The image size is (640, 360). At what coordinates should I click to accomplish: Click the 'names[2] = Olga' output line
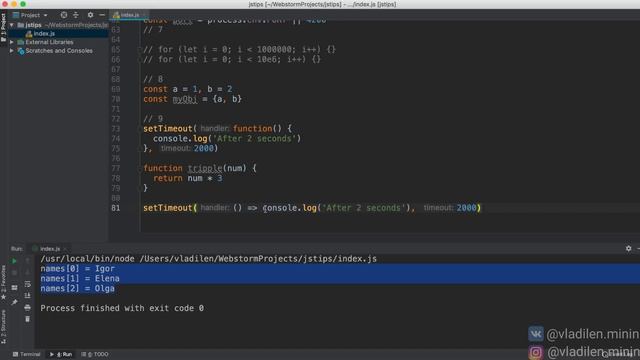click(78, 289)
